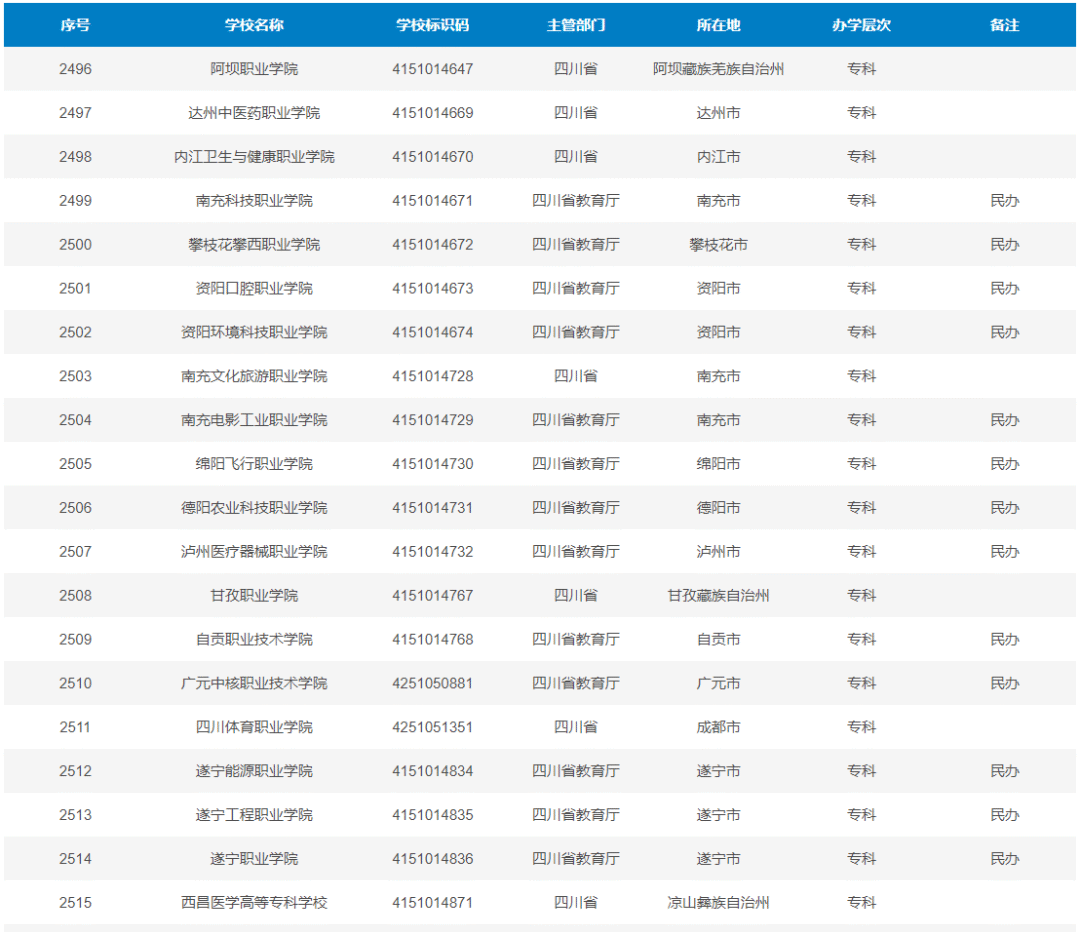Image resolution: width=1080 pixels, height=937 pixels.
Task: Click school code 4151014836
Action: [x=433, y=858]
